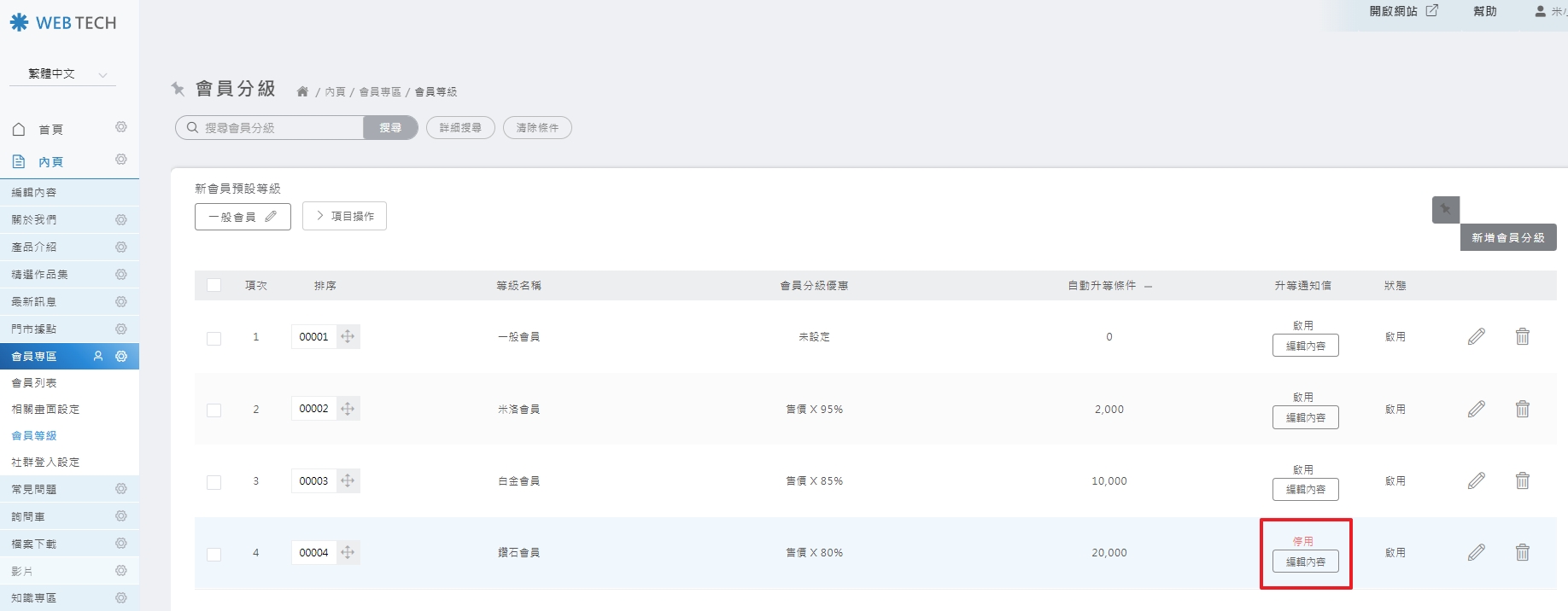1568x611 pixels.
Task: Check the select-all checkbox in table header
Action: tap(214, 286)
